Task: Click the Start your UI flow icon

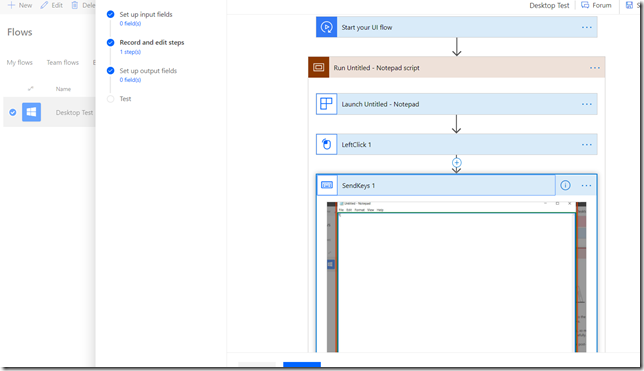Action: coord(327,27)
